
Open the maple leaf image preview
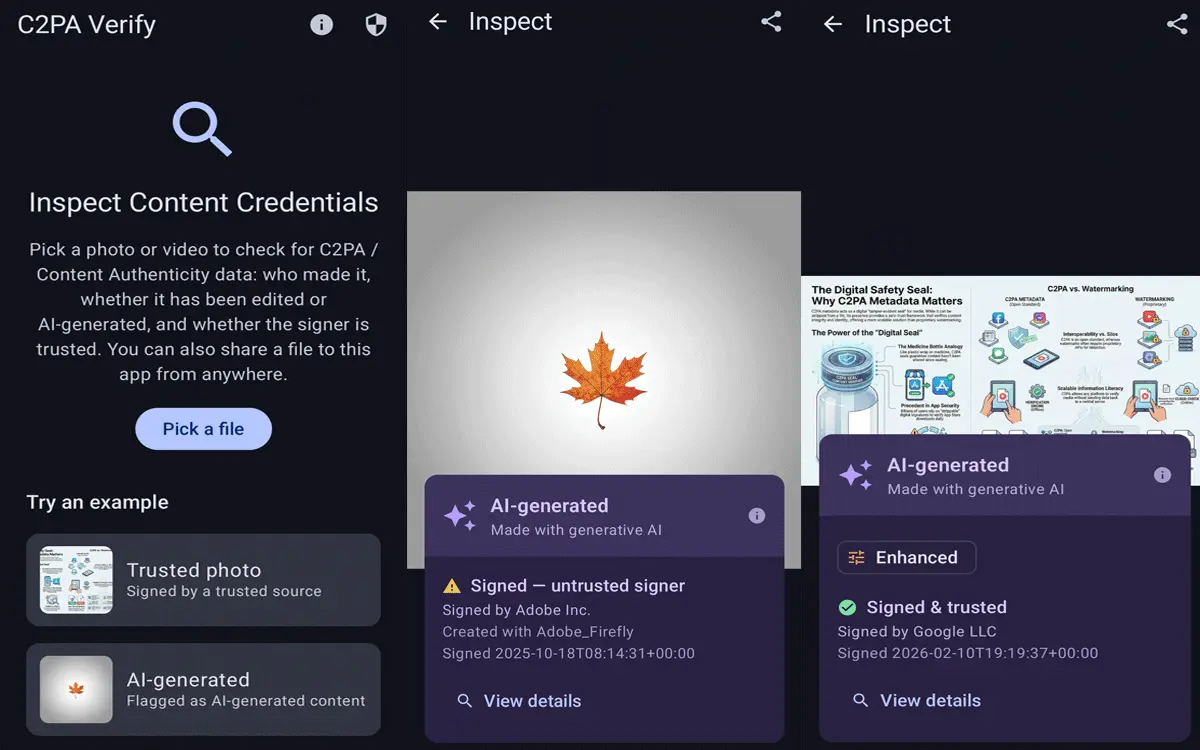coord(604,380)
